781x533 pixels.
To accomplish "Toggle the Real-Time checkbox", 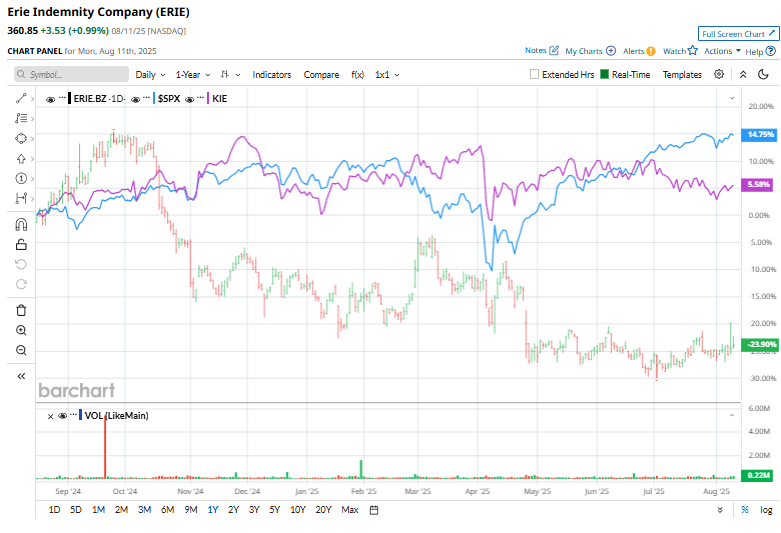I will point(604,74).
